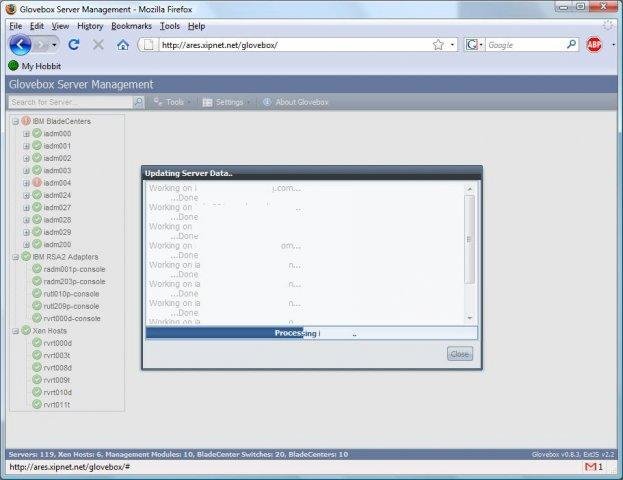The height and width of the screenshot is (480, 623).
Task: Click log scrollbar down arrow
Action: tap(470, 318)
